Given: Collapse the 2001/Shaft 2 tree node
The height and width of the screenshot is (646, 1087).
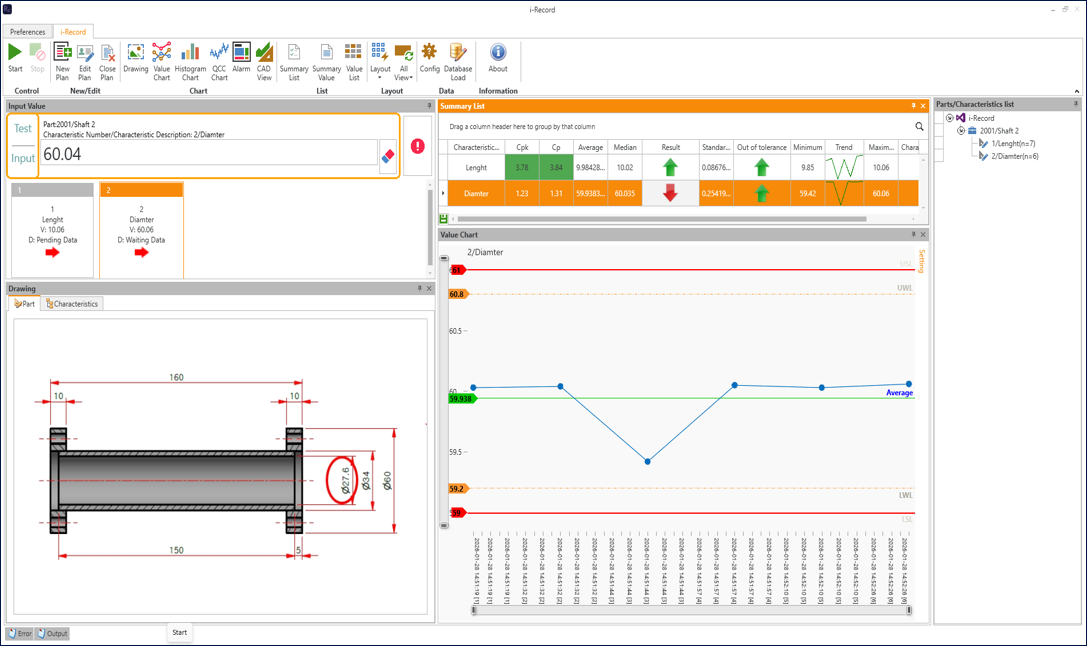Looking at the screenshot, I should pos(961,130).
